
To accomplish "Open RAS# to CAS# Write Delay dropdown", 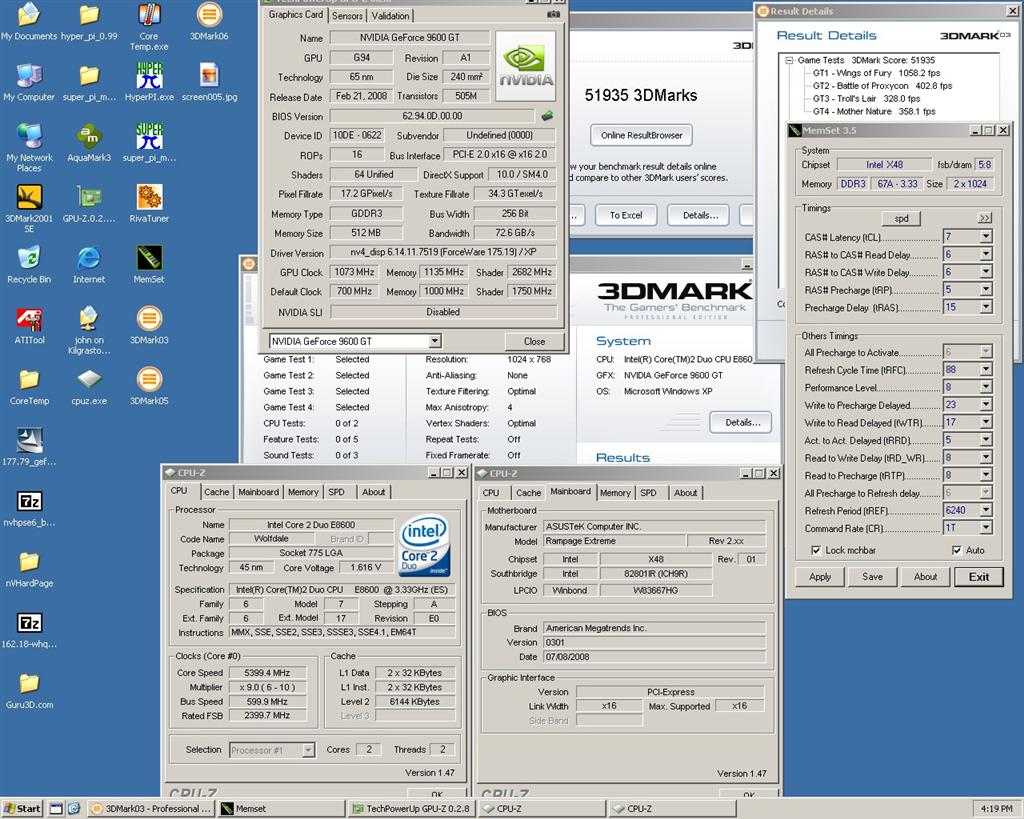I will 986,272.
